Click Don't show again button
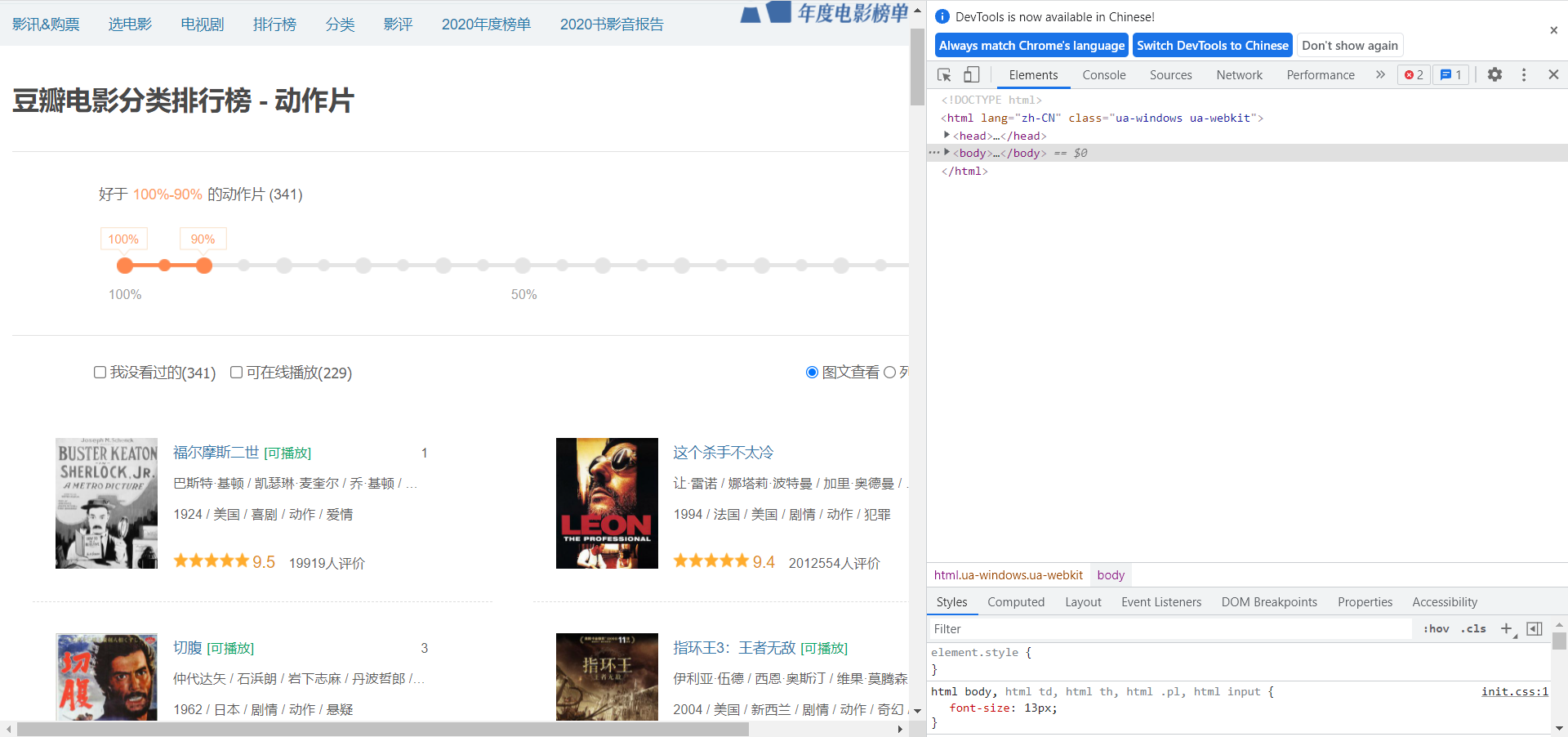Viewport: 1568px width, 737px height. click(1350, 46)
